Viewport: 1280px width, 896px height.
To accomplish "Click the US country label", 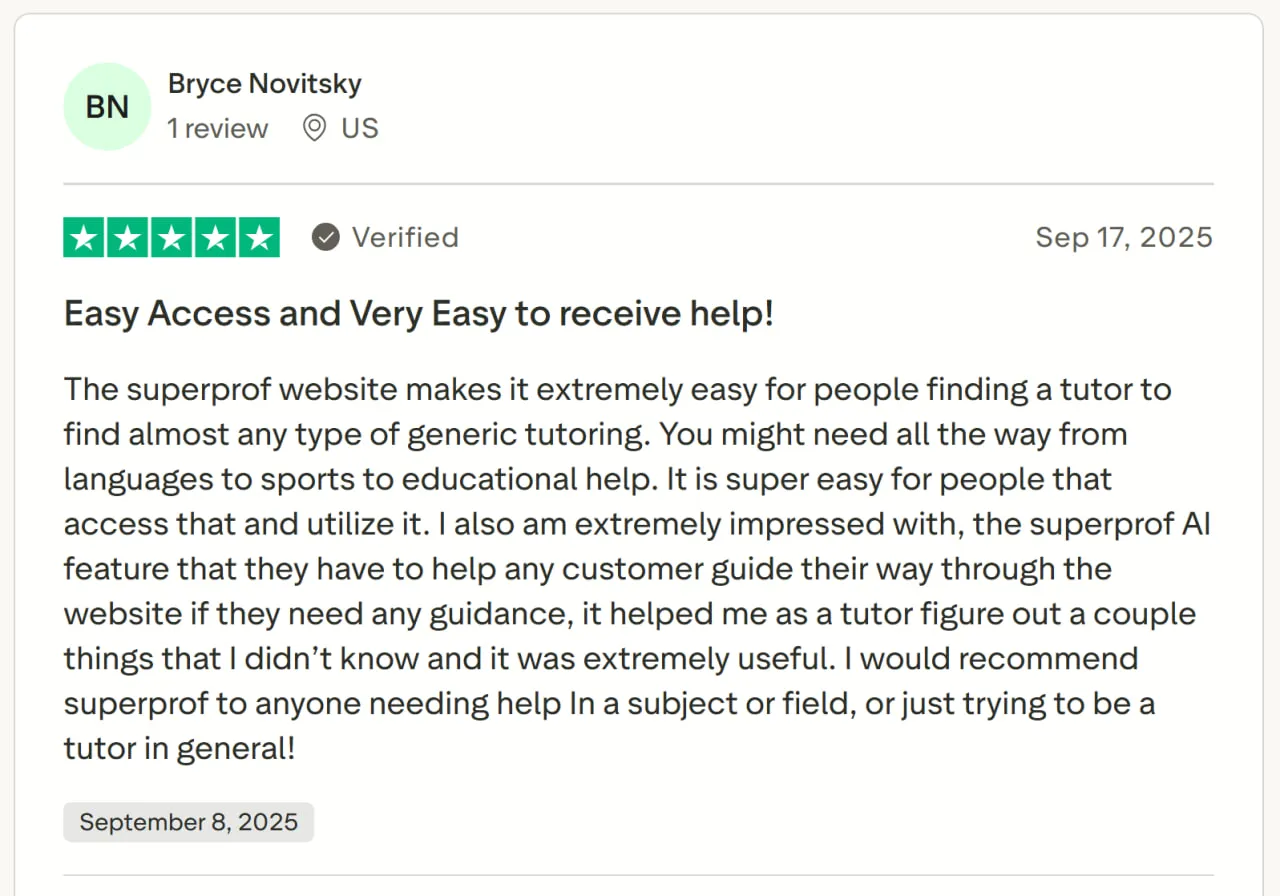I will click(x=360, y=128).
